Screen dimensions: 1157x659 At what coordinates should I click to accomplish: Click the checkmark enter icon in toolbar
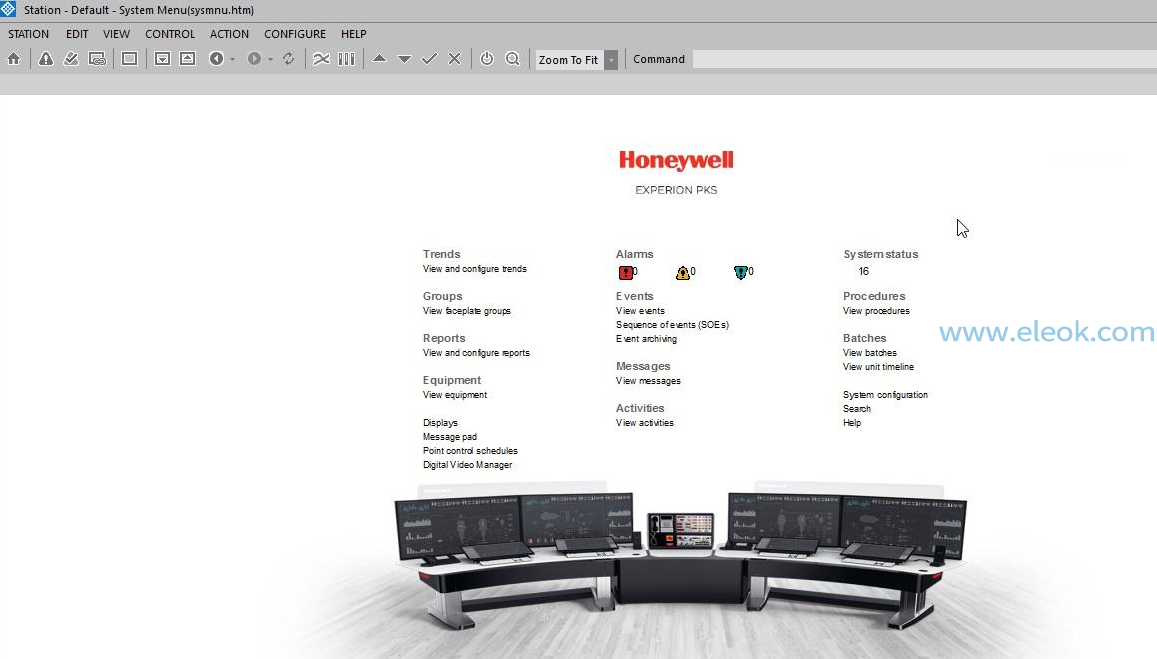point(429,59)
